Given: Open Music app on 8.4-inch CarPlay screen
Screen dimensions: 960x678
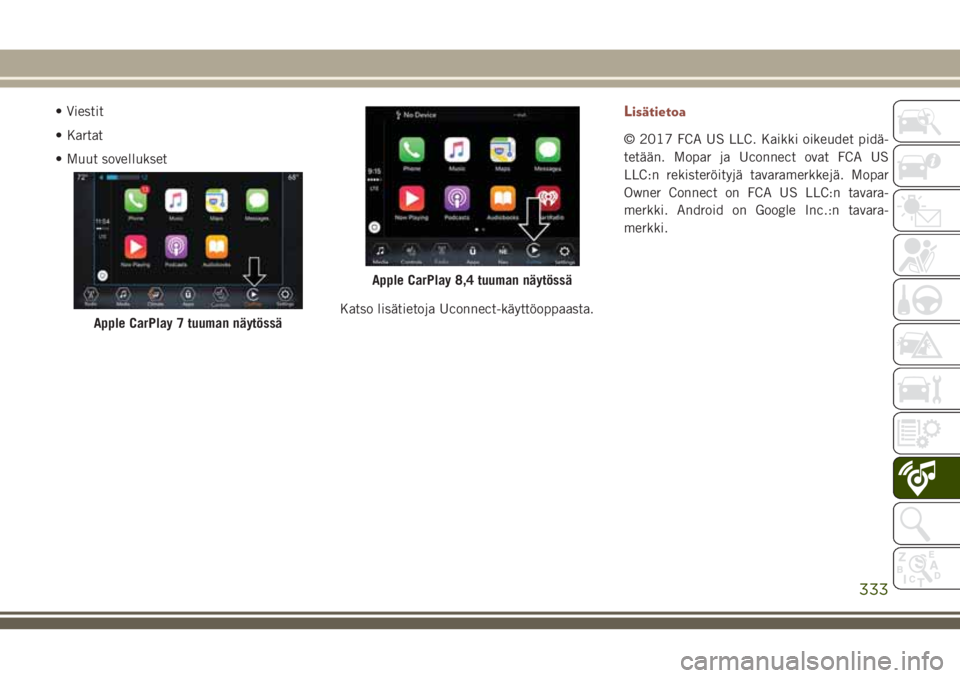Looking at the screenshot, I should [457, 149].
